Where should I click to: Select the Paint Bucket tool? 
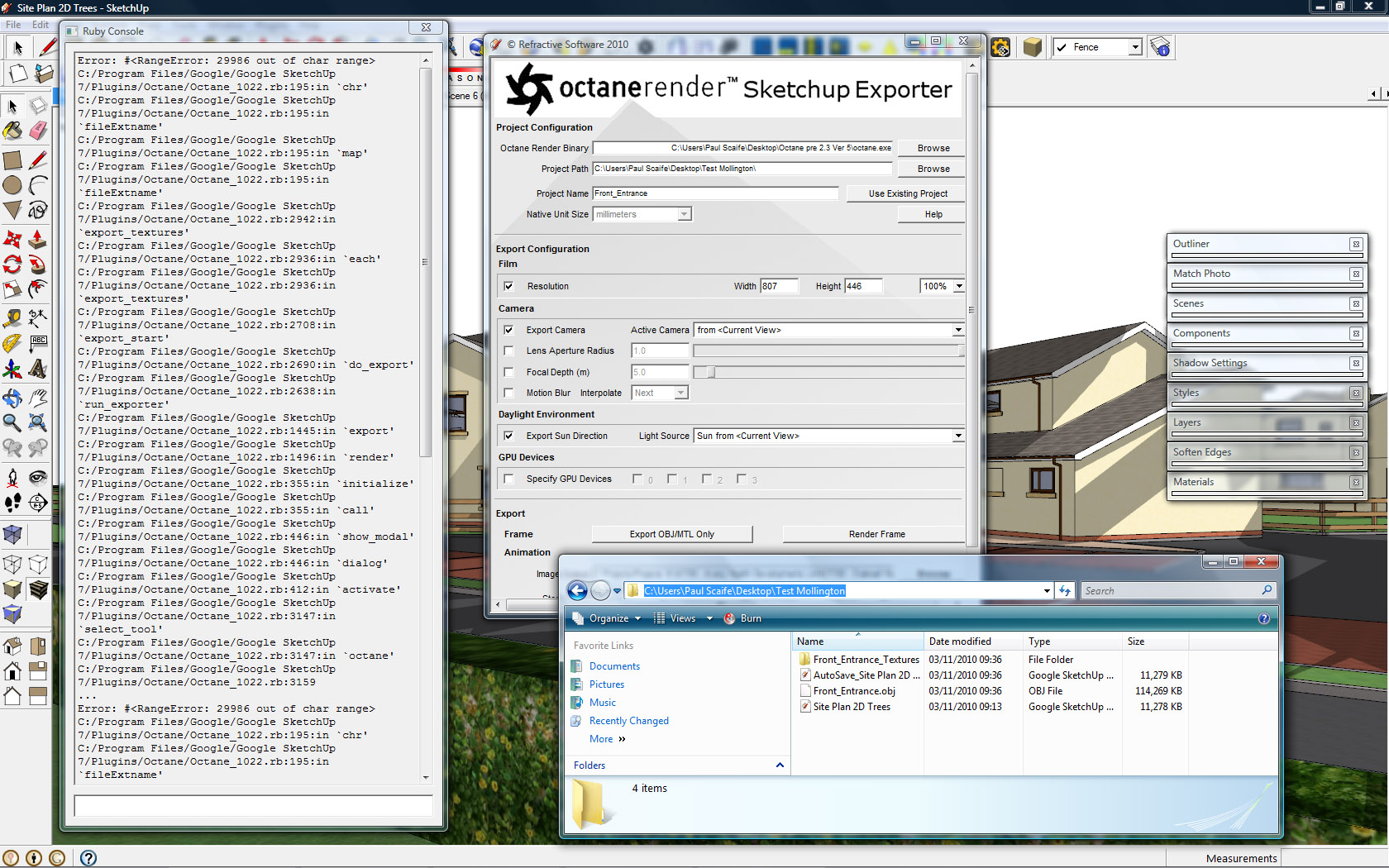point(12,131)
